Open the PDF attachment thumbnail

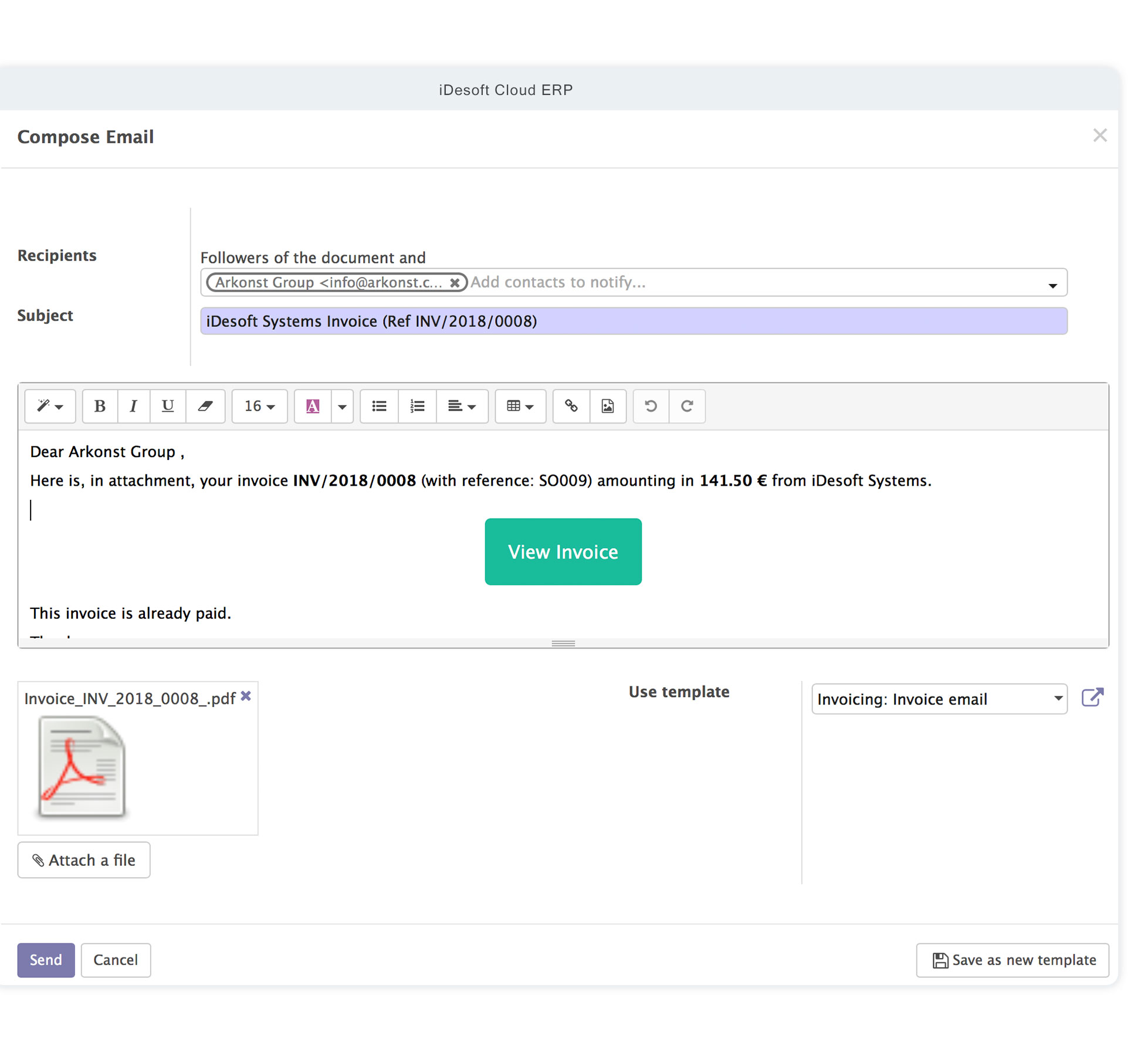(x=82, y=767)
